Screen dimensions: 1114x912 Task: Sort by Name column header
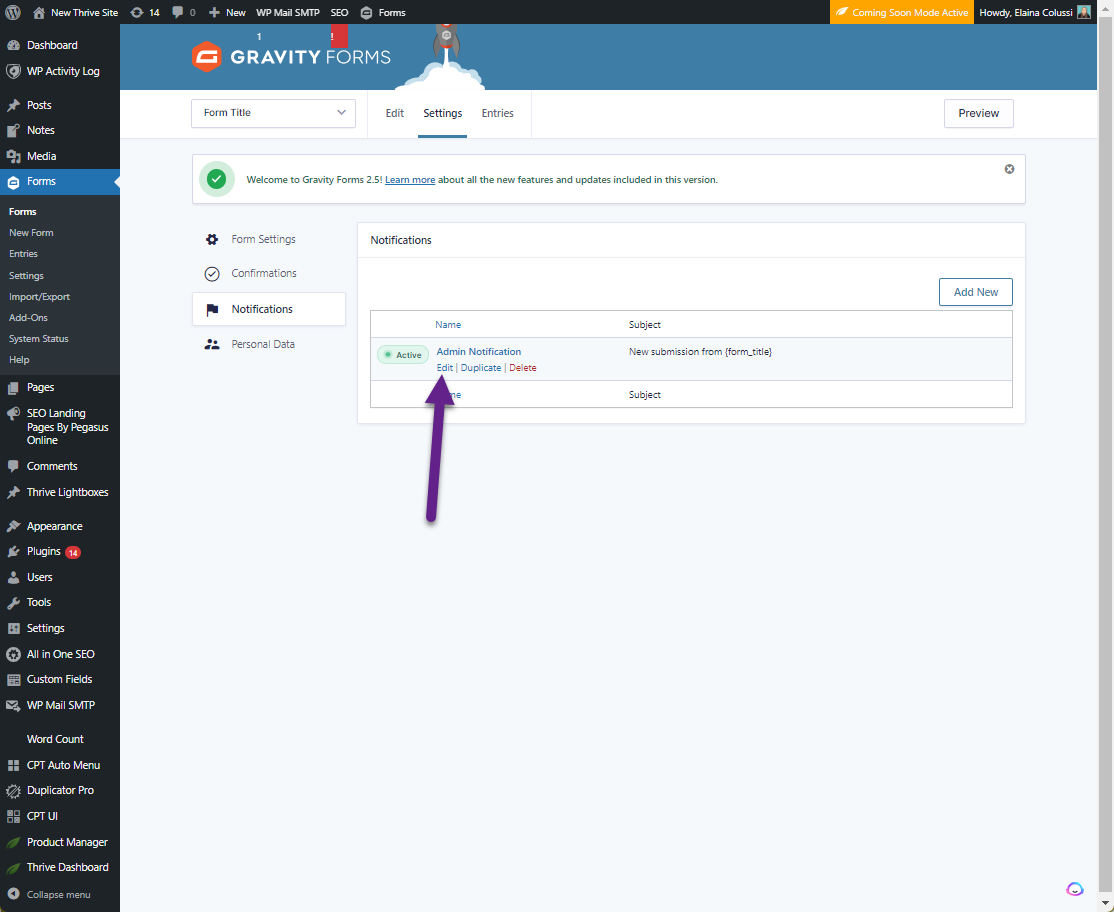[448, 325]
